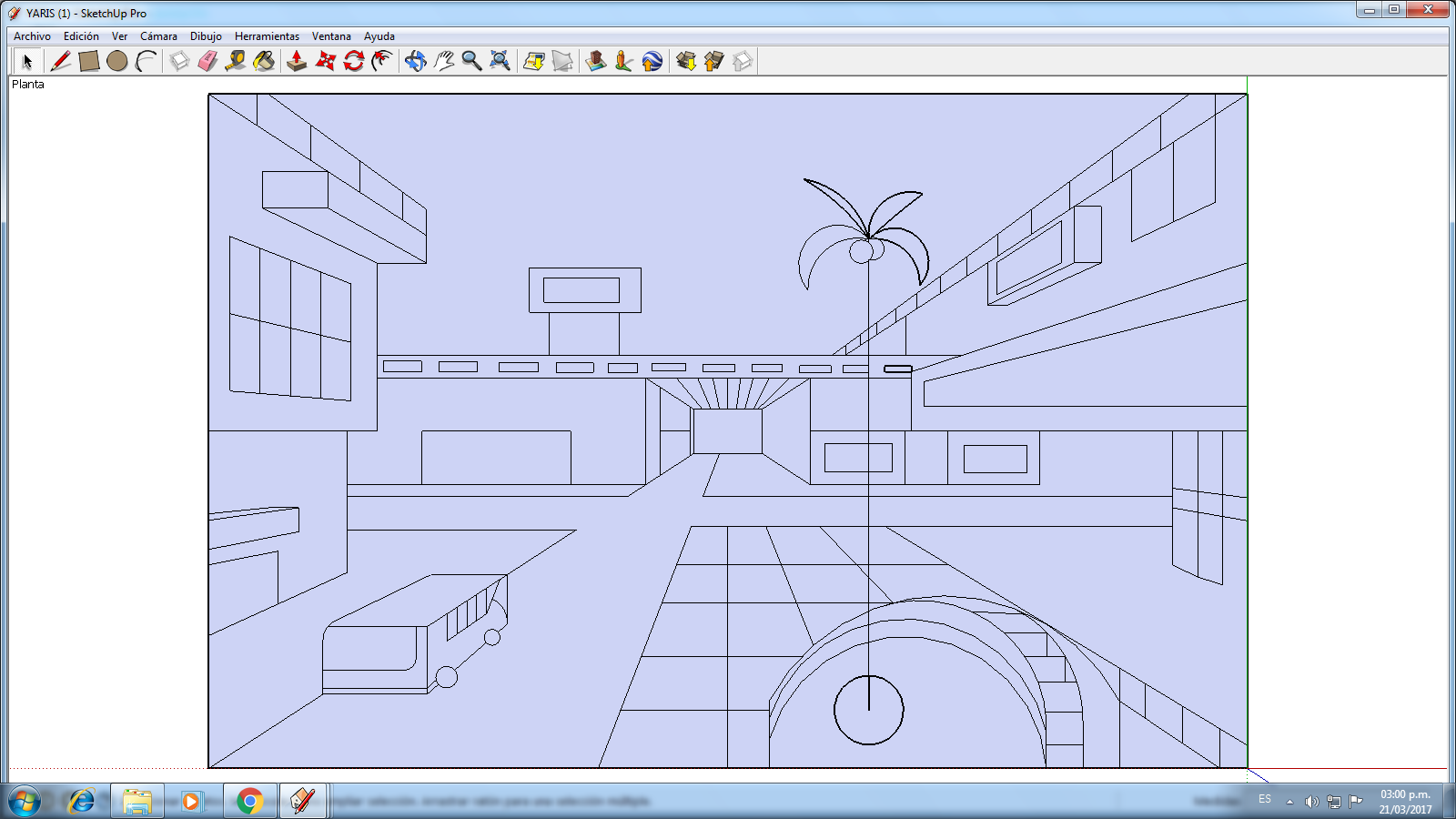Open the Ayuda menu
The width and height of the screenshot is (1456, 819).
coord(379,36)
